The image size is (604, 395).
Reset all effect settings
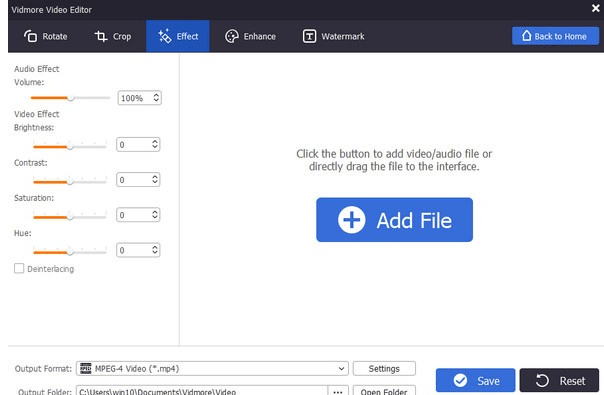[x=559, y=380]
